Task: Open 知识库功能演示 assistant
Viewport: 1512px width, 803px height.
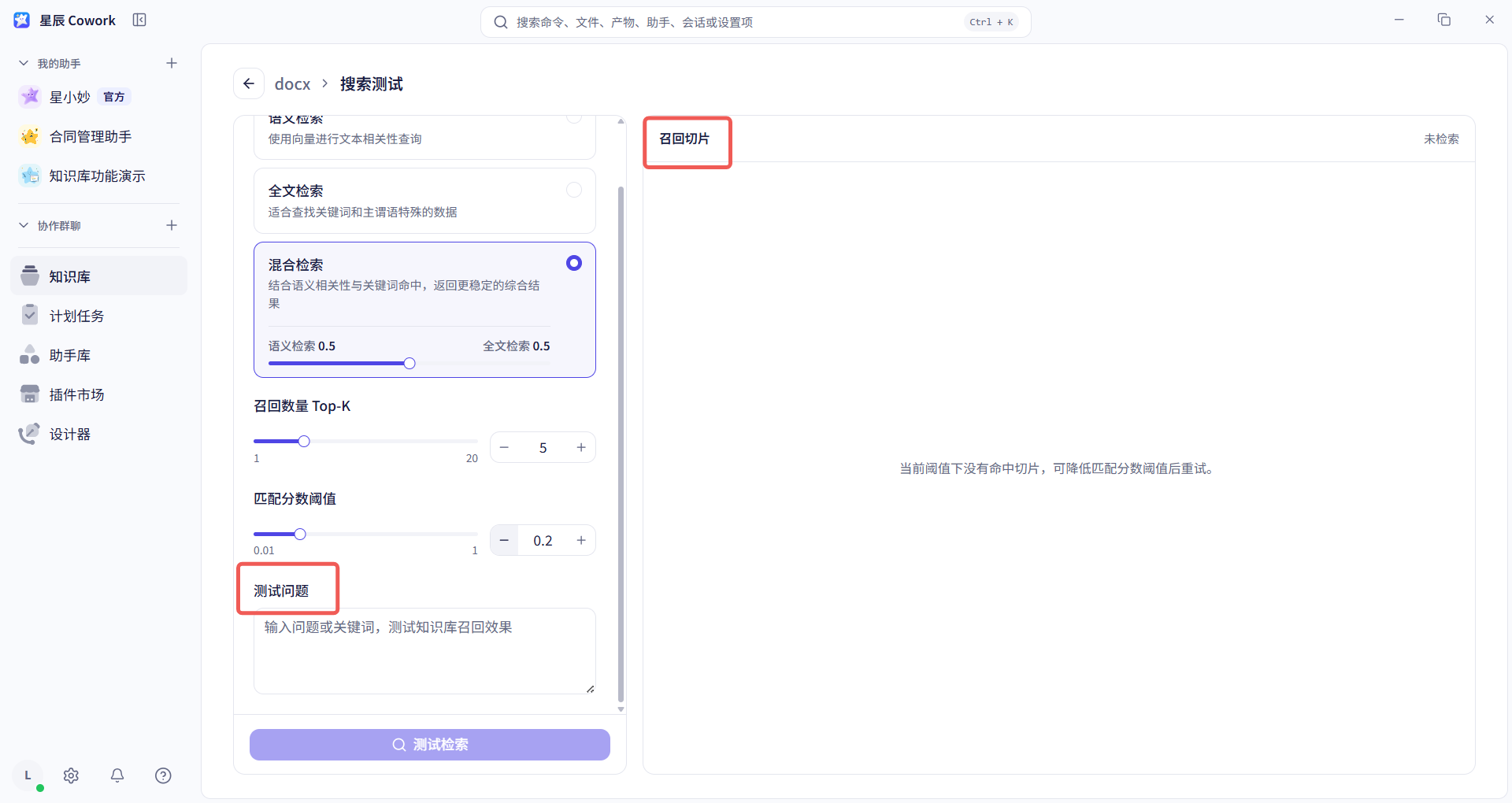Action: (97, 176)
